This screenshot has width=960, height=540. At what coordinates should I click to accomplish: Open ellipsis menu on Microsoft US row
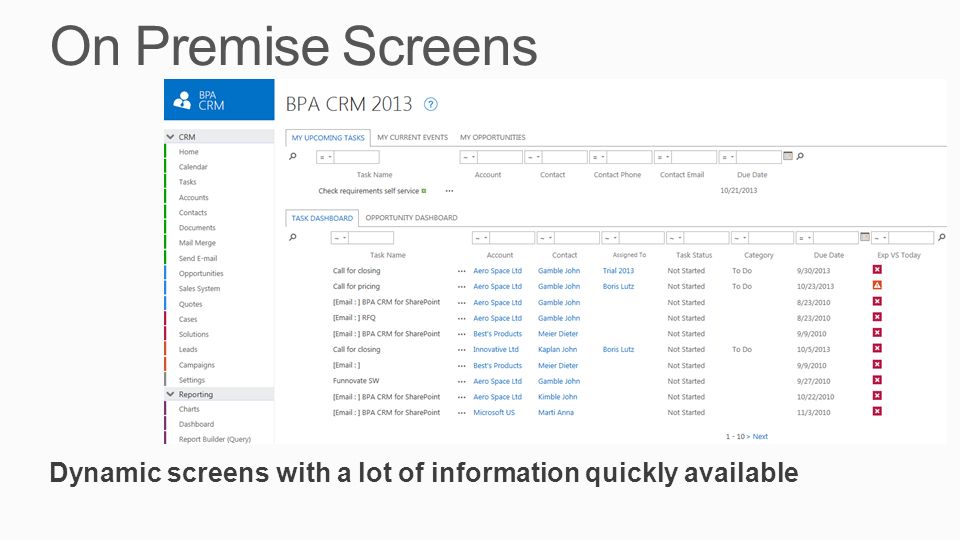(x=462, y=413)
